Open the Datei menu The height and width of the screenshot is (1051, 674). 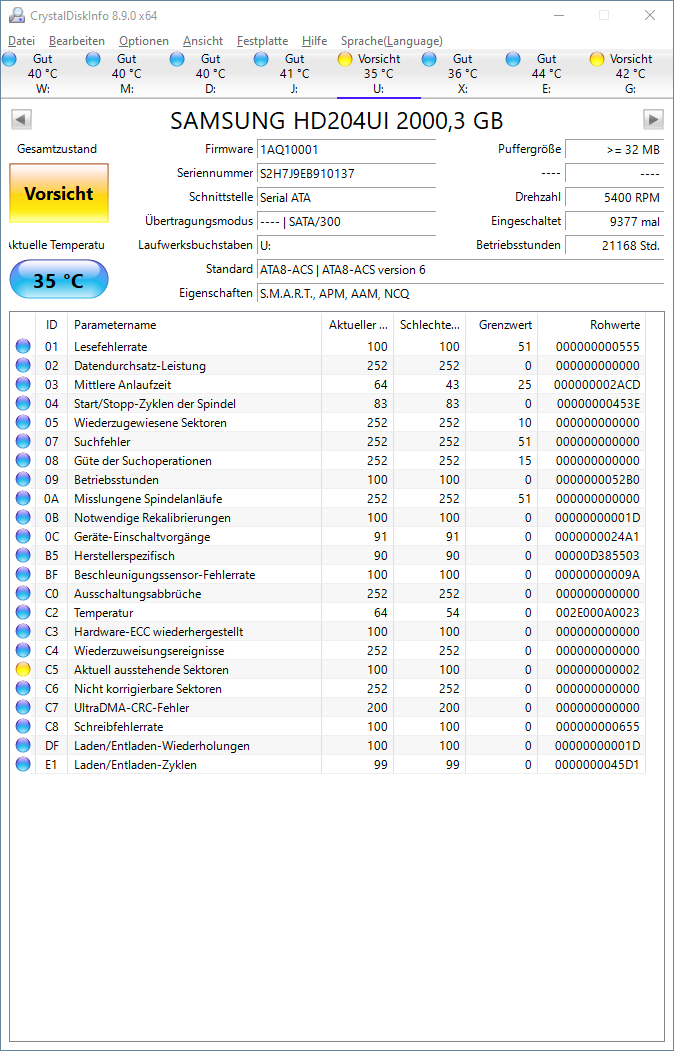tap(21, 41)
